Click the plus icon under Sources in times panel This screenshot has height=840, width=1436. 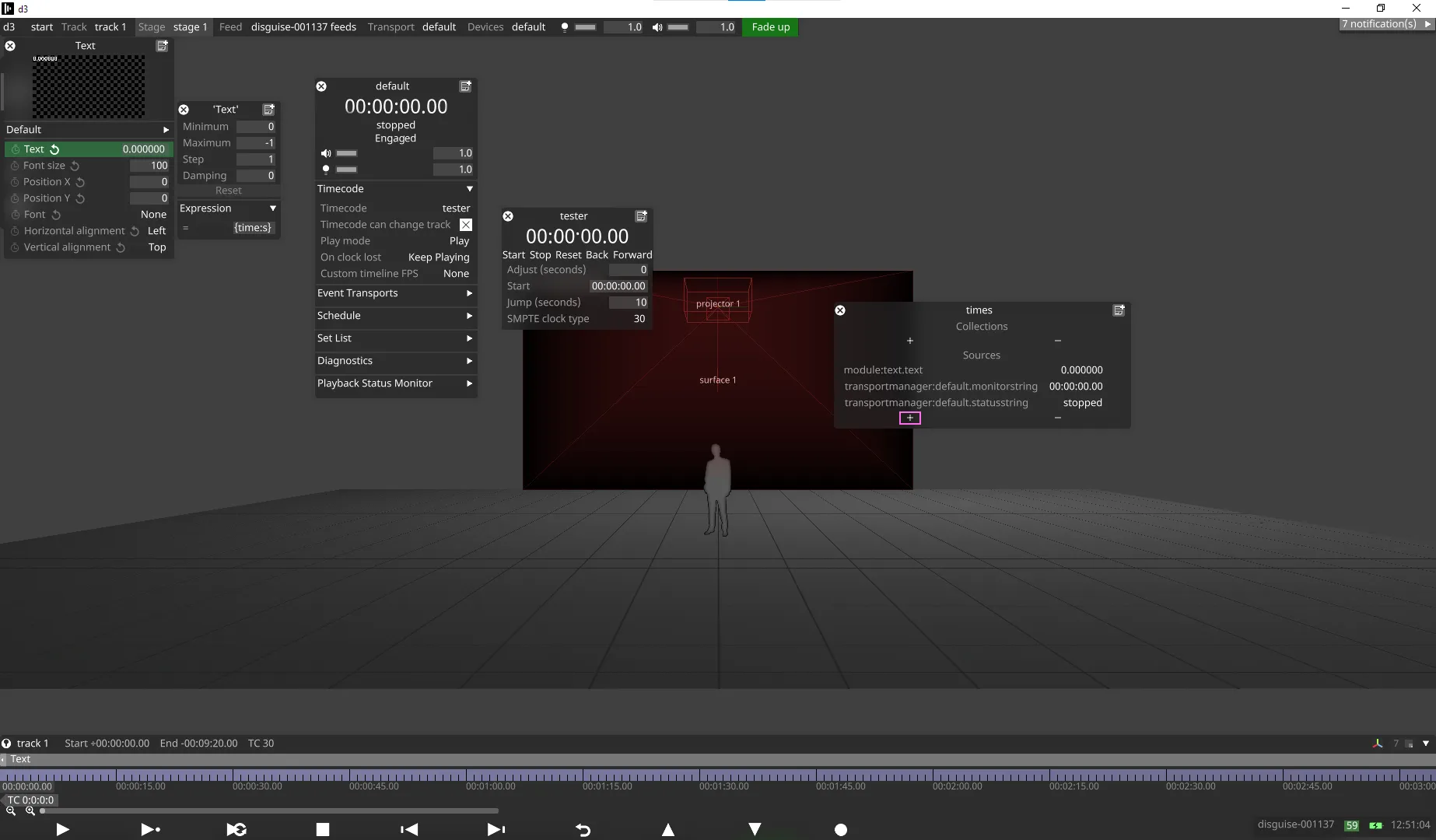(x=909, y=418)
